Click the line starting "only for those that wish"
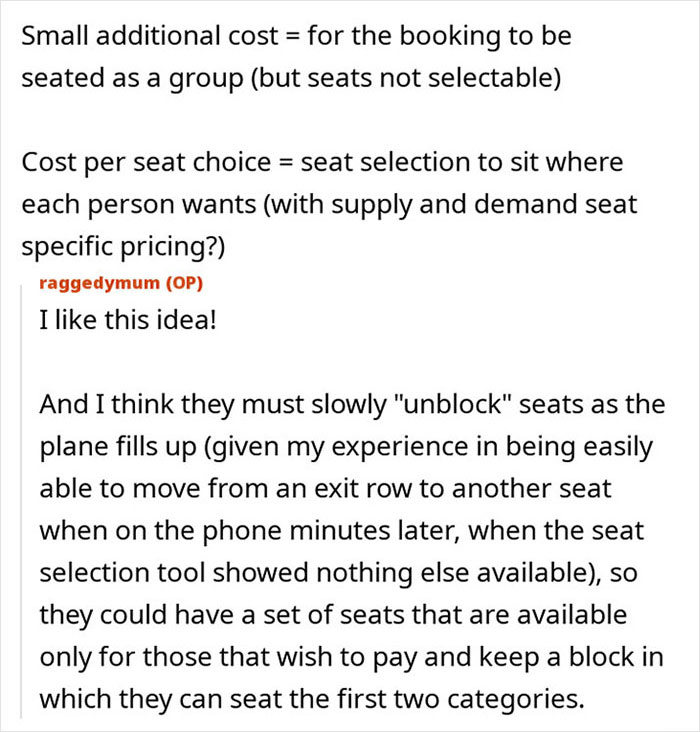 click(x=351, y=657)
